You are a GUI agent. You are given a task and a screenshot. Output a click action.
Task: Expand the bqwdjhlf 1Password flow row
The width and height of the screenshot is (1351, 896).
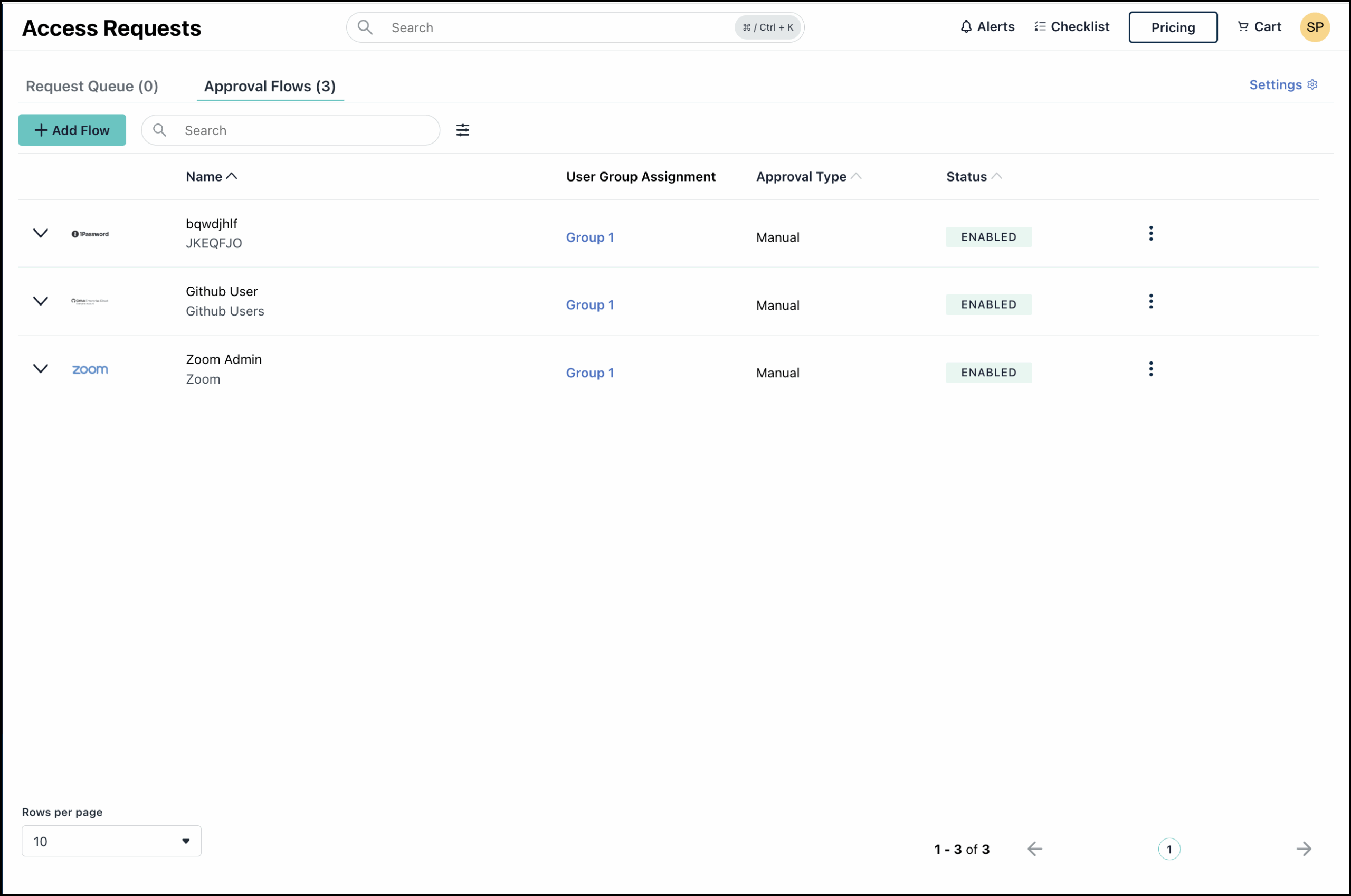40,233
